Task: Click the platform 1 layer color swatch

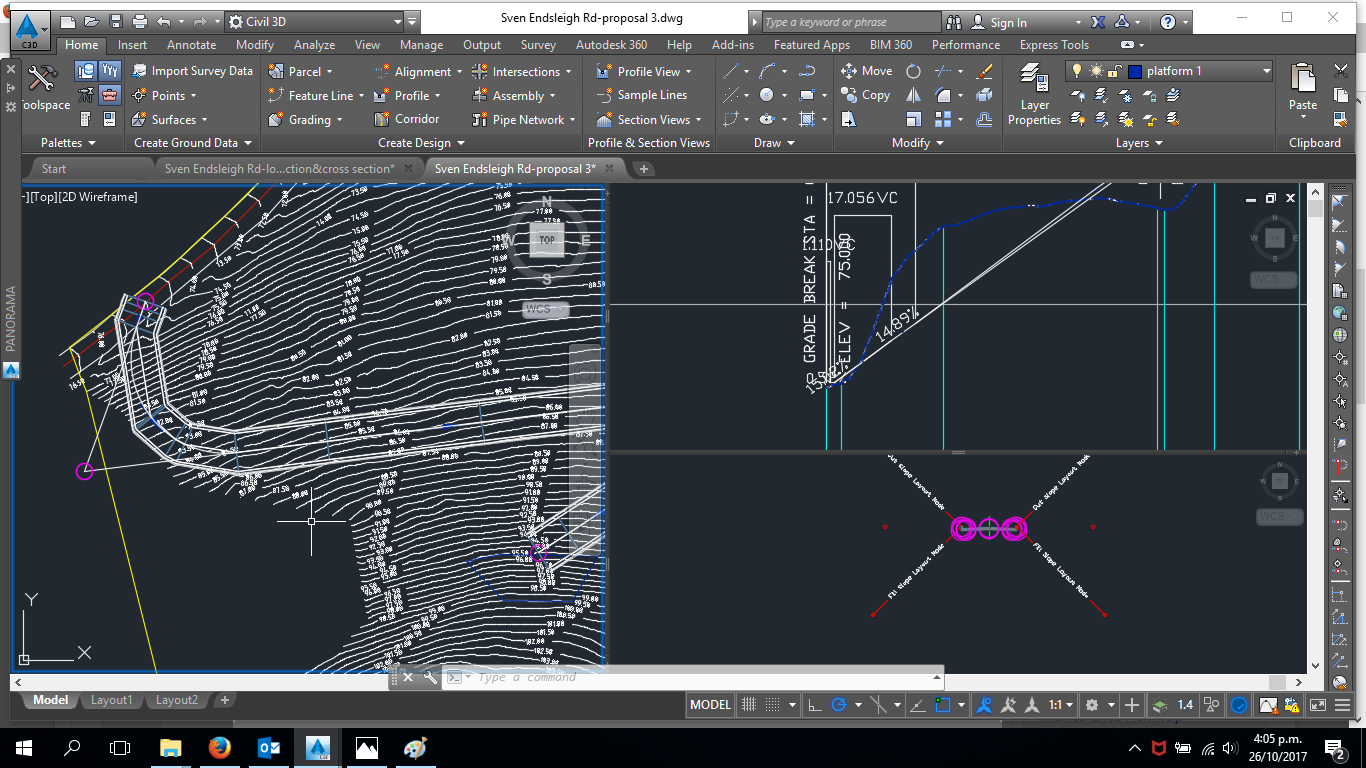Action: (1134, 71)
